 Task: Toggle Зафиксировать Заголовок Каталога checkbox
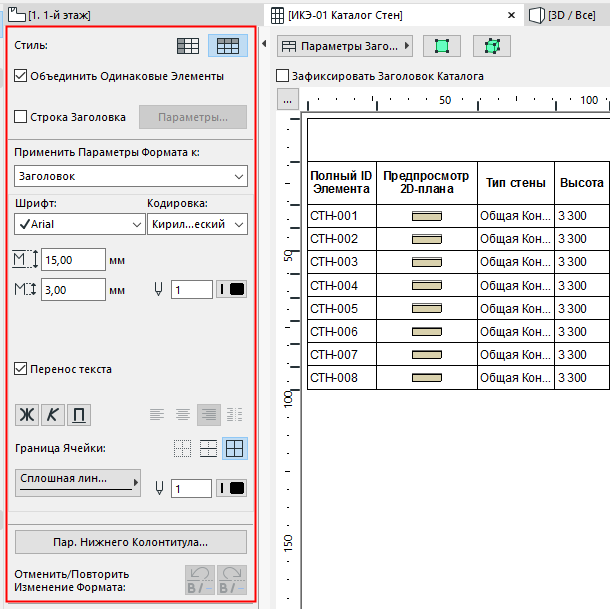click(283, 76)
